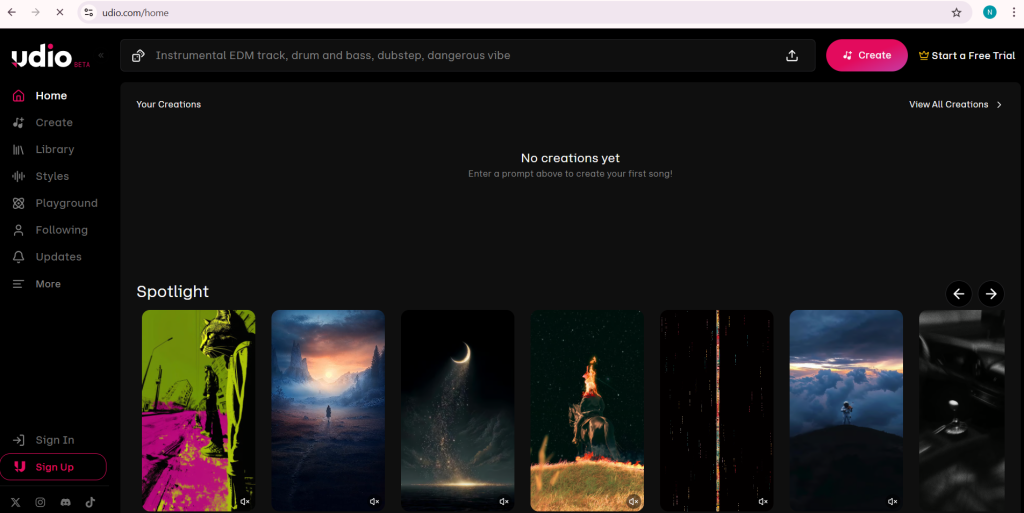Image resolution: width=1024 pixels, height=513 pixels.
Task: Open the X (Twitter) link icon
Action: [x=16, y=502]
